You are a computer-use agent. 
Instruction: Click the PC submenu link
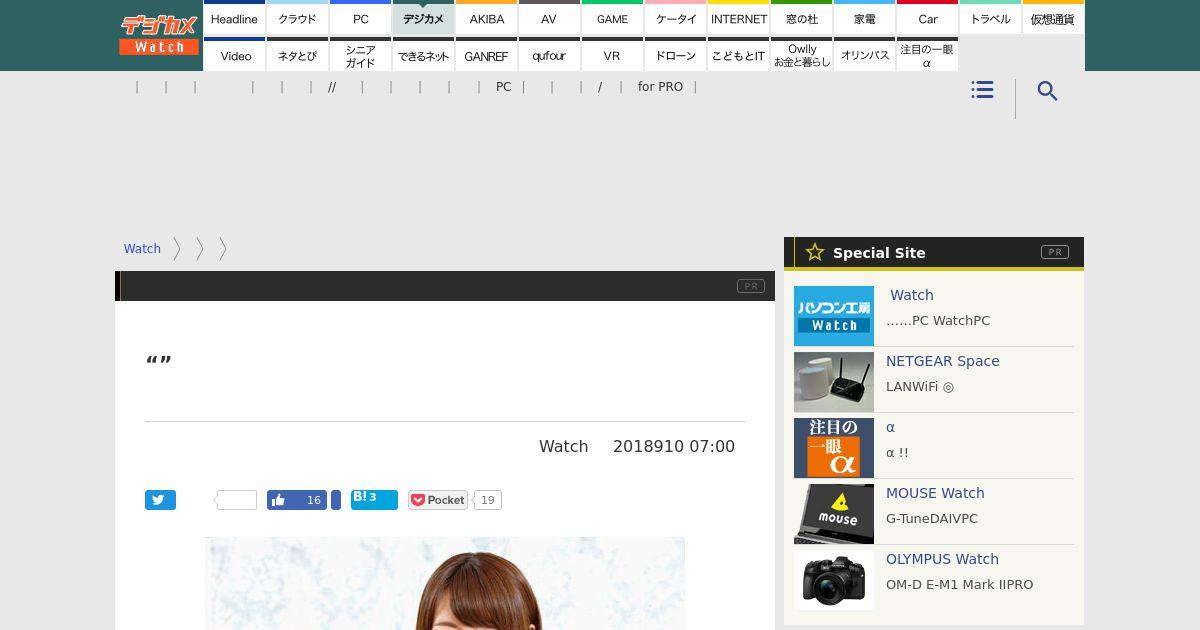click(503, 87)
